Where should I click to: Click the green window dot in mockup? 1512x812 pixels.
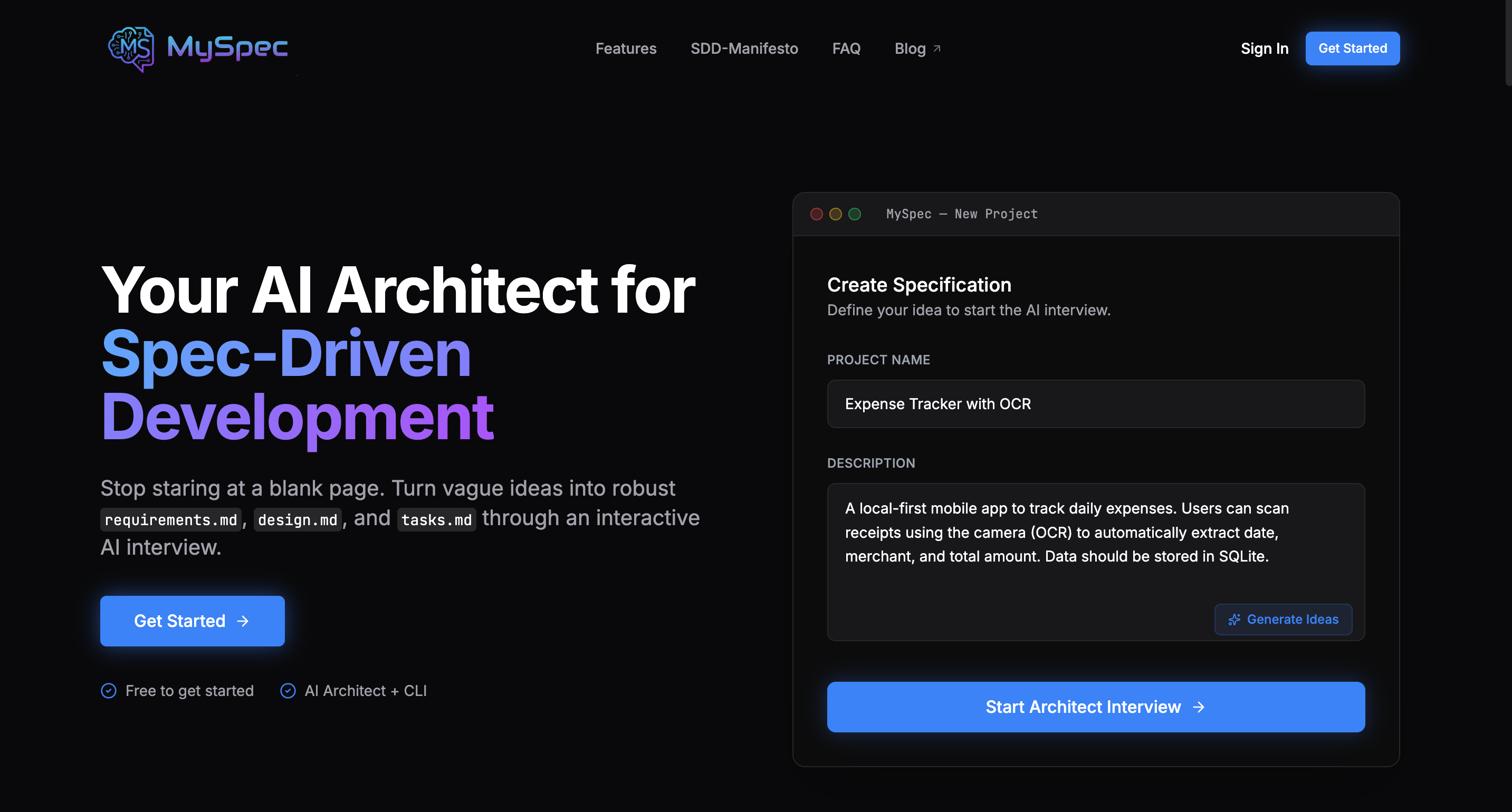(855, 214)
